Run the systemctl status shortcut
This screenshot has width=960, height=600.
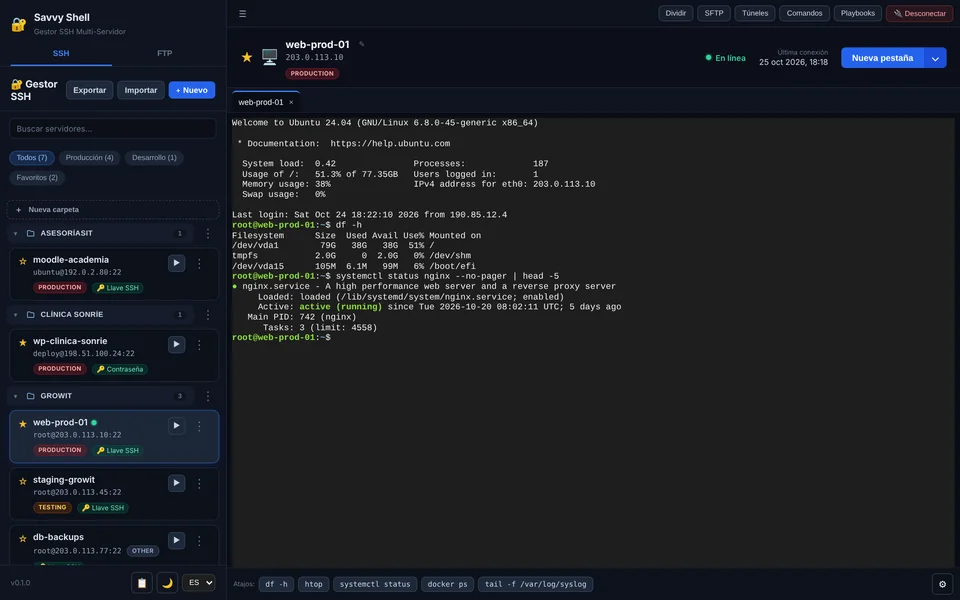tap(375, 584)
